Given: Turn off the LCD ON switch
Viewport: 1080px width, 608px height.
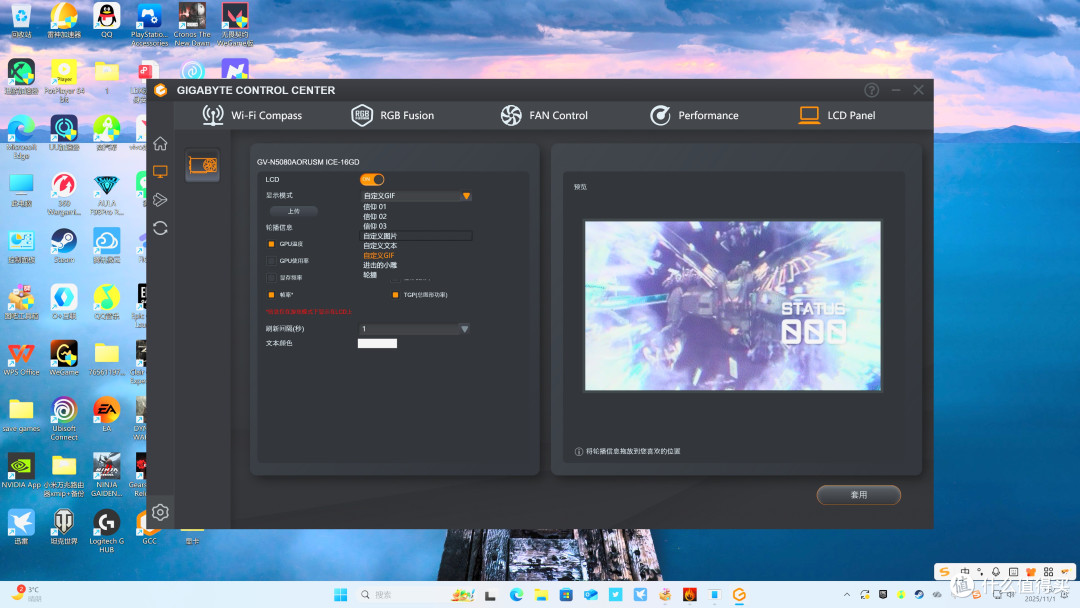Looking at the screenshot, I should pyautogui.click(x=372, y=179).
